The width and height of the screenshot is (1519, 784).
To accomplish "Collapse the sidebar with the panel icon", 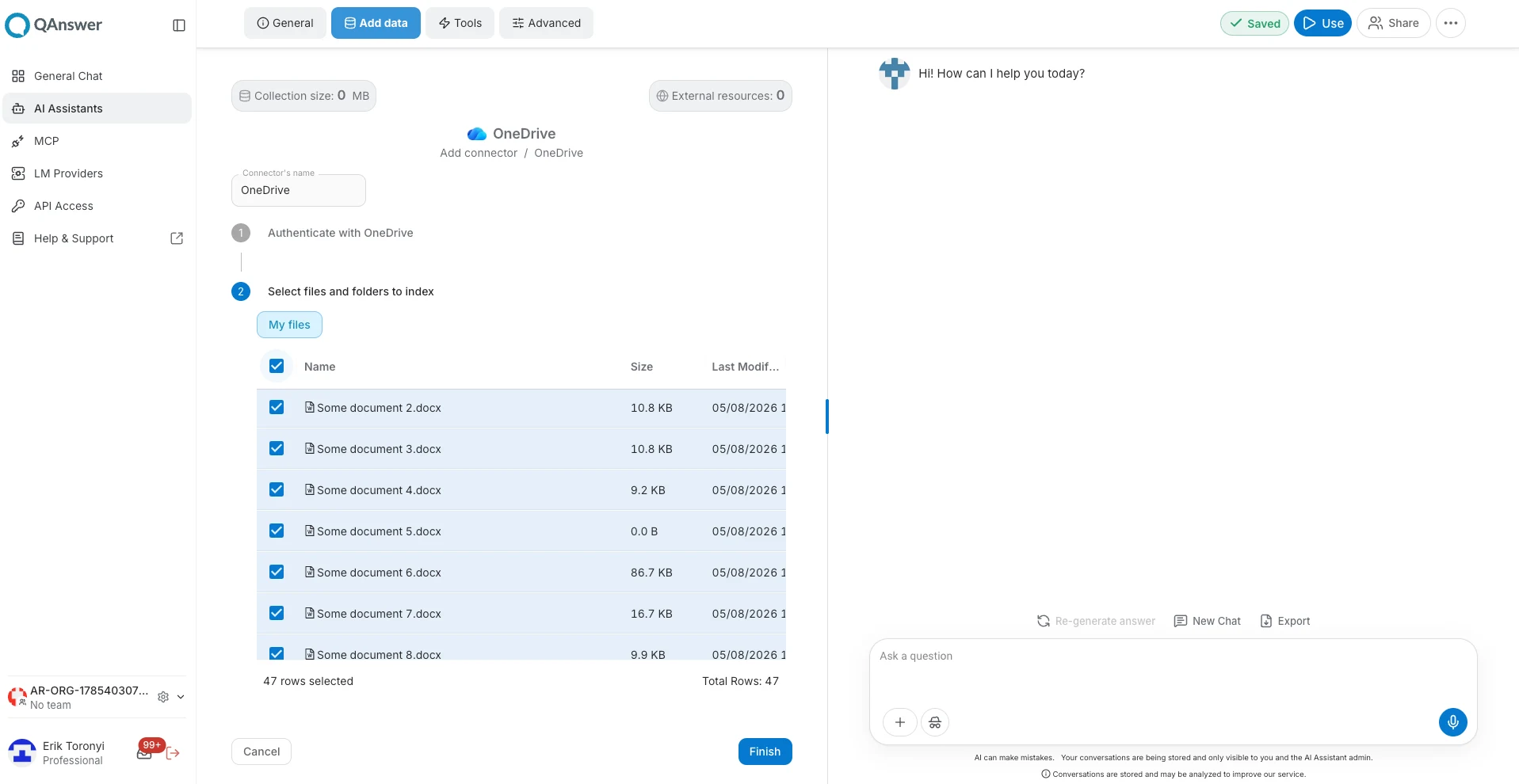I will click(x=179, y=25).
